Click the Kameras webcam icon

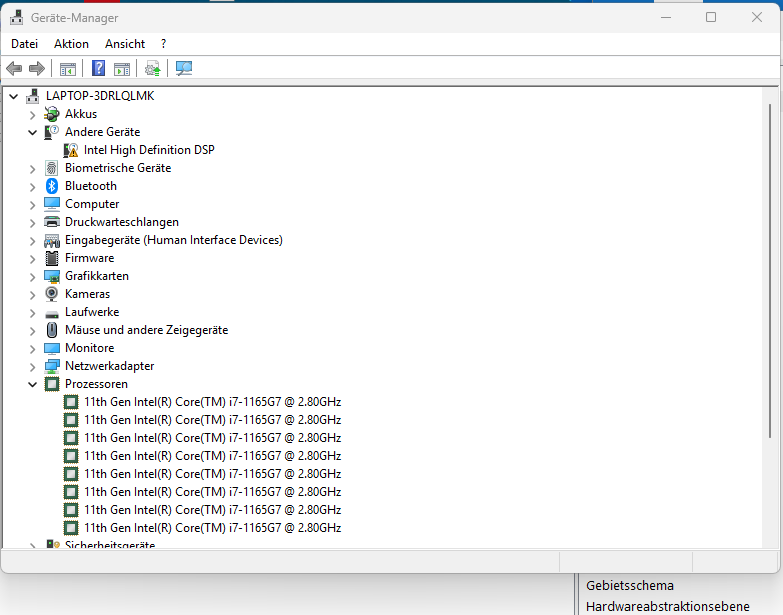[51, 294]
